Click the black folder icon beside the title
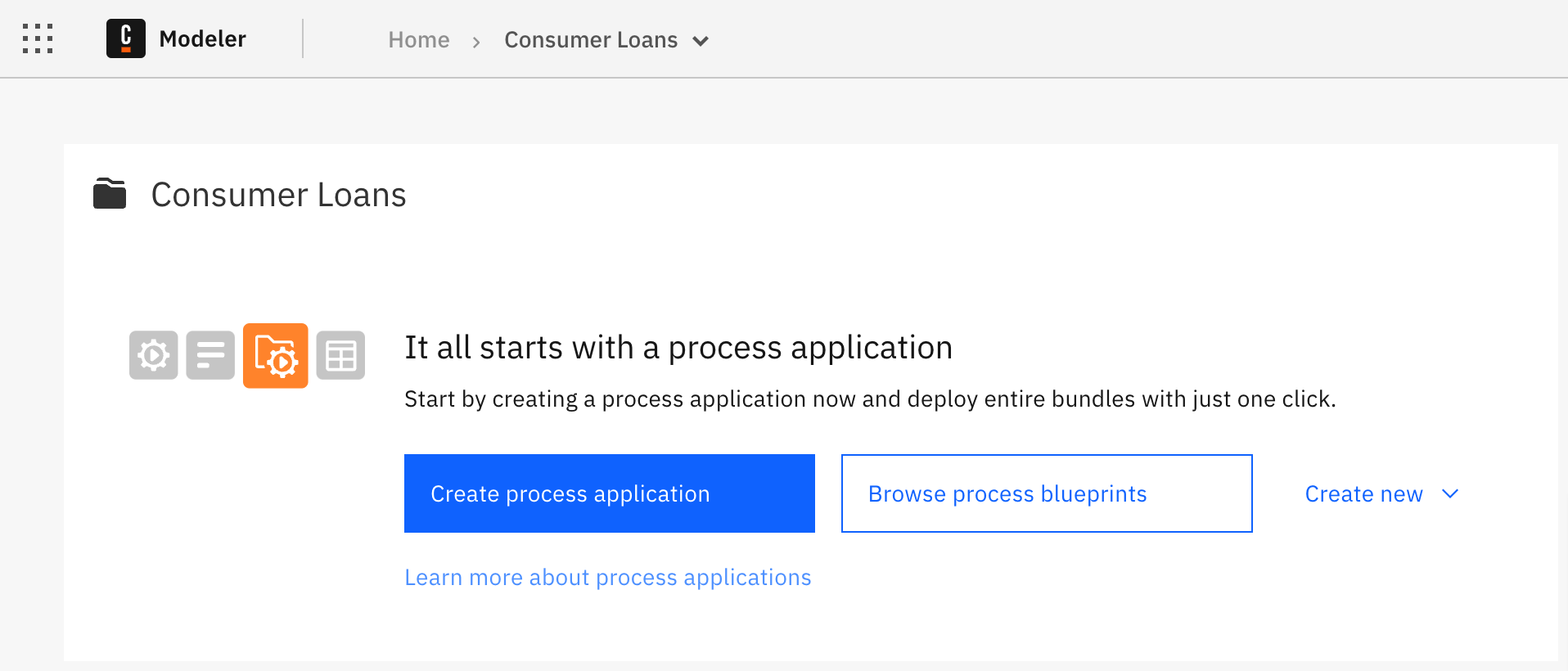 110,194
